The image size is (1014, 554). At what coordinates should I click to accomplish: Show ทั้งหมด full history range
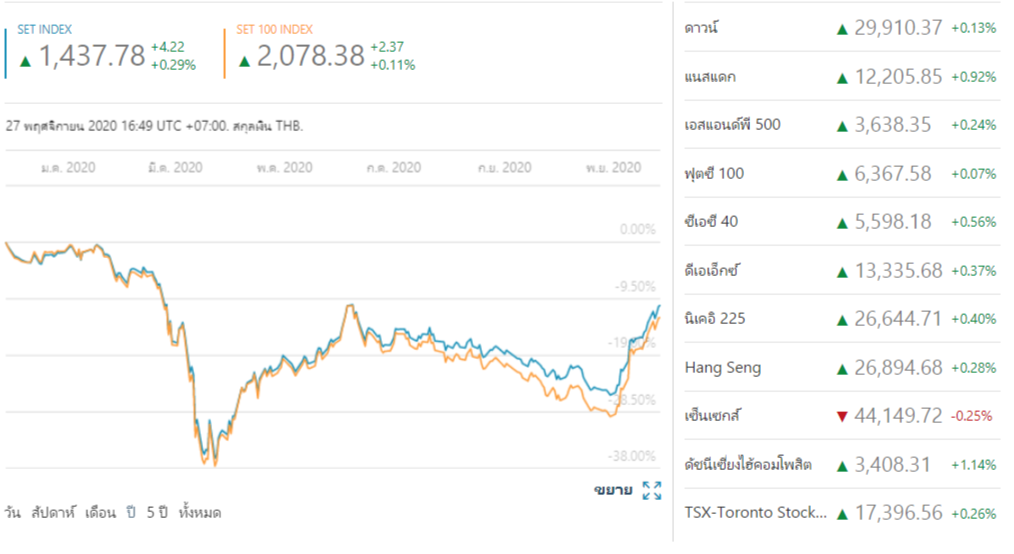(199, 513)
